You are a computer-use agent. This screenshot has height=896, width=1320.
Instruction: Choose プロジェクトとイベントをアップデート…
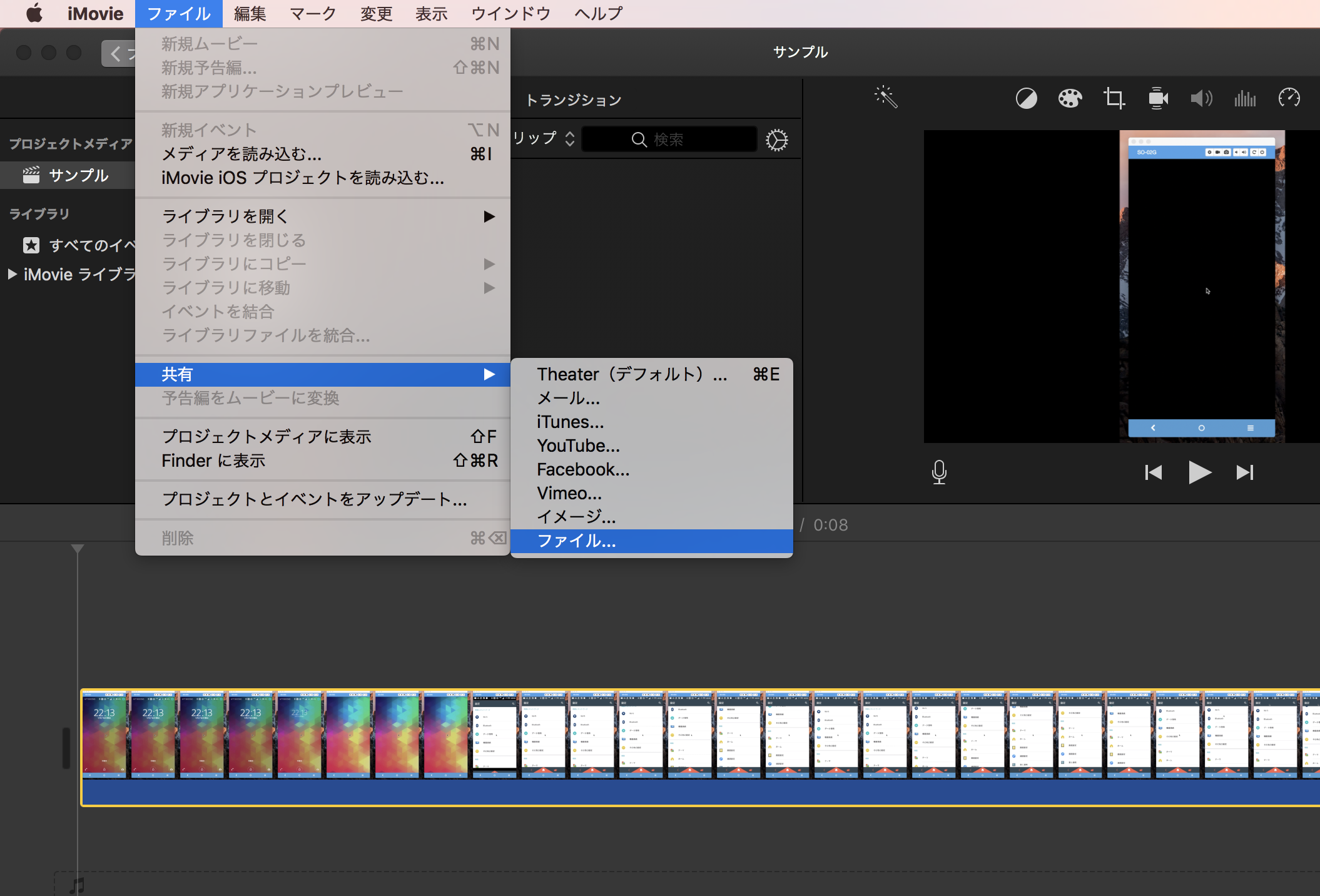[323, 499]
